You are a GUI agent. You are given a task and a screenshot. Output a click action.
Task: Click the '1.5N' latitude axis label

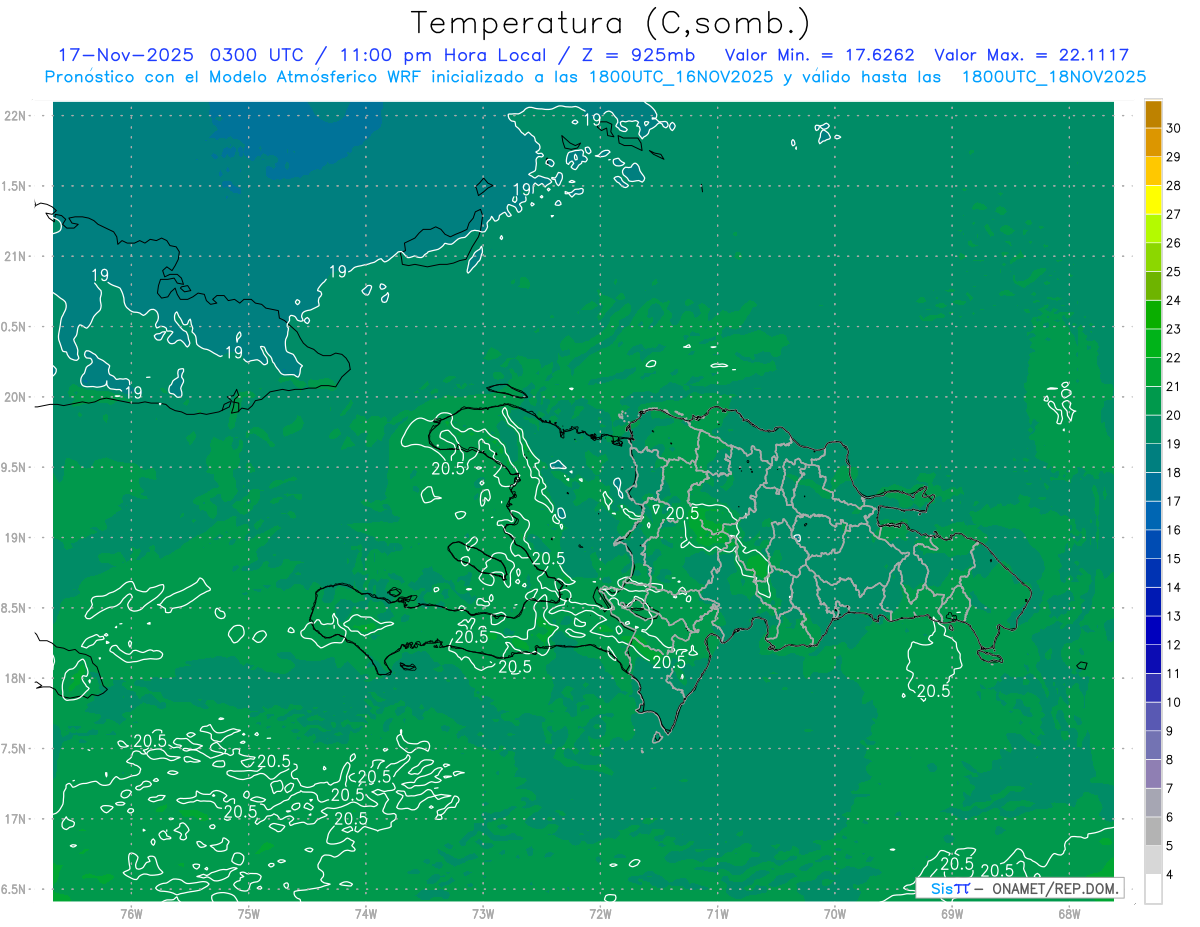pyautogui.click(x=15, y=186)
